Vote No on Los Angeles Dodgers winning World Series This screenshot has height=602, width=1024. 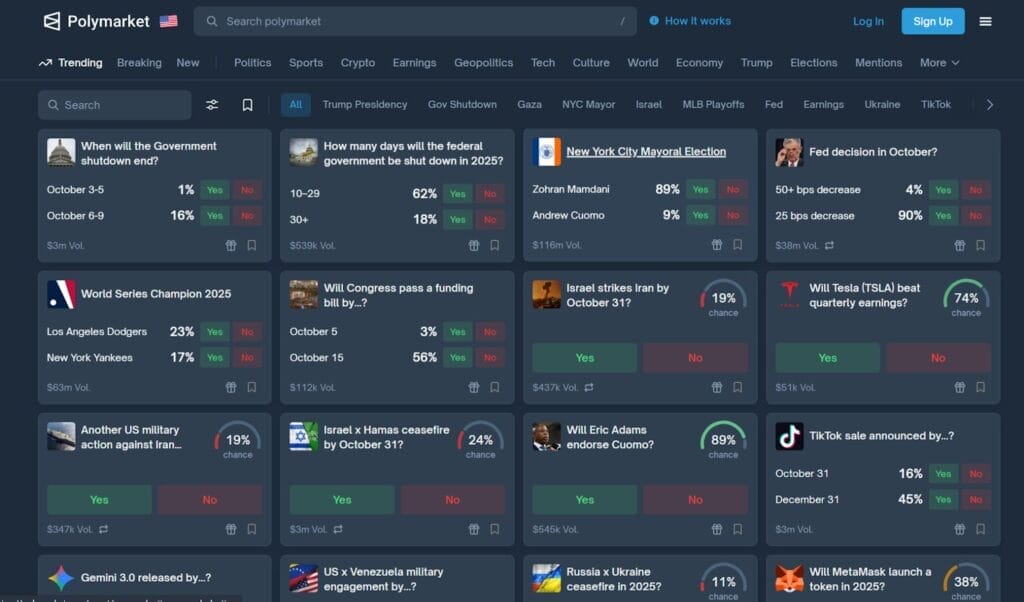point(247,331)
